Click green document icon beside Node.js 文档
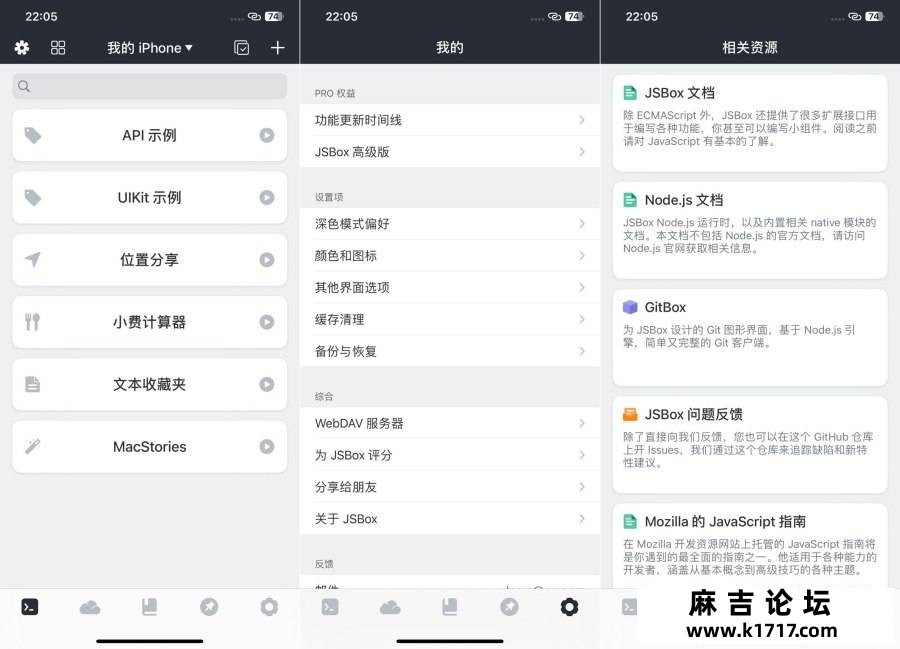900x649 pixels. 630,200
